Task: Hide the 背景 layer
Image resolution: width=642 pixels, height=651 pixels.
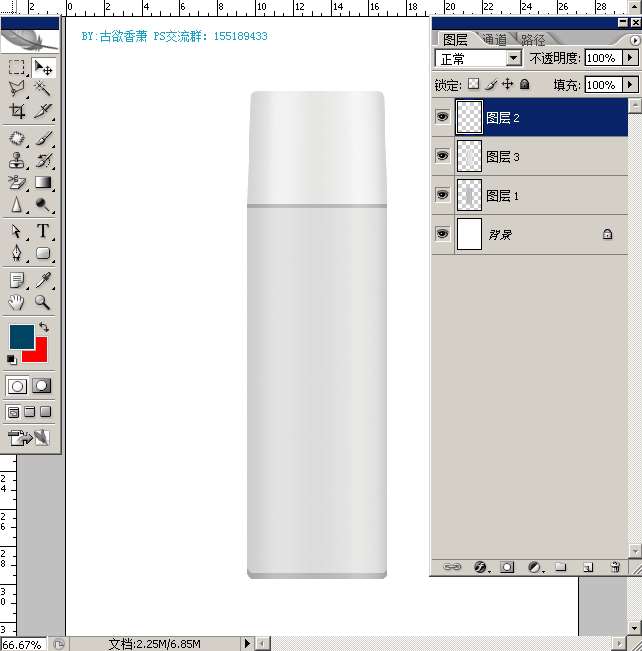Action: 442,233
